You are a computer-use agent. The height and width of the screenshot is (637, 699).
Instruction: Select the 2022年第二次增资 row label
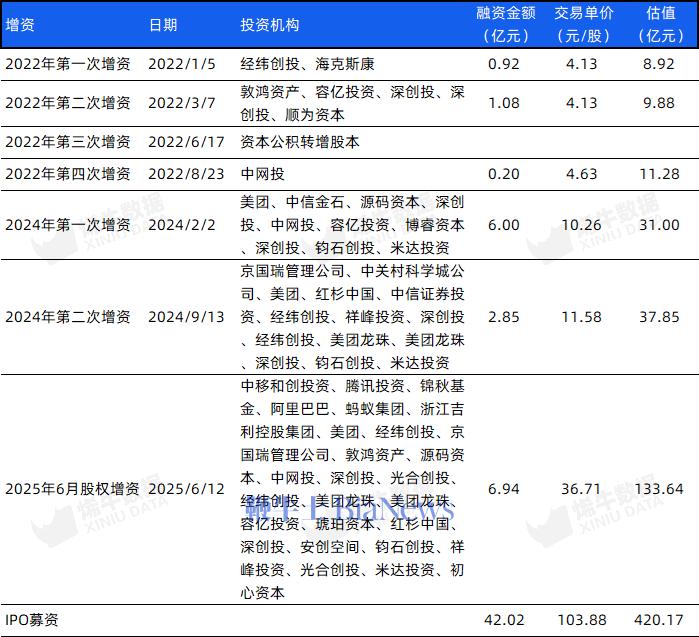(68, 103)
